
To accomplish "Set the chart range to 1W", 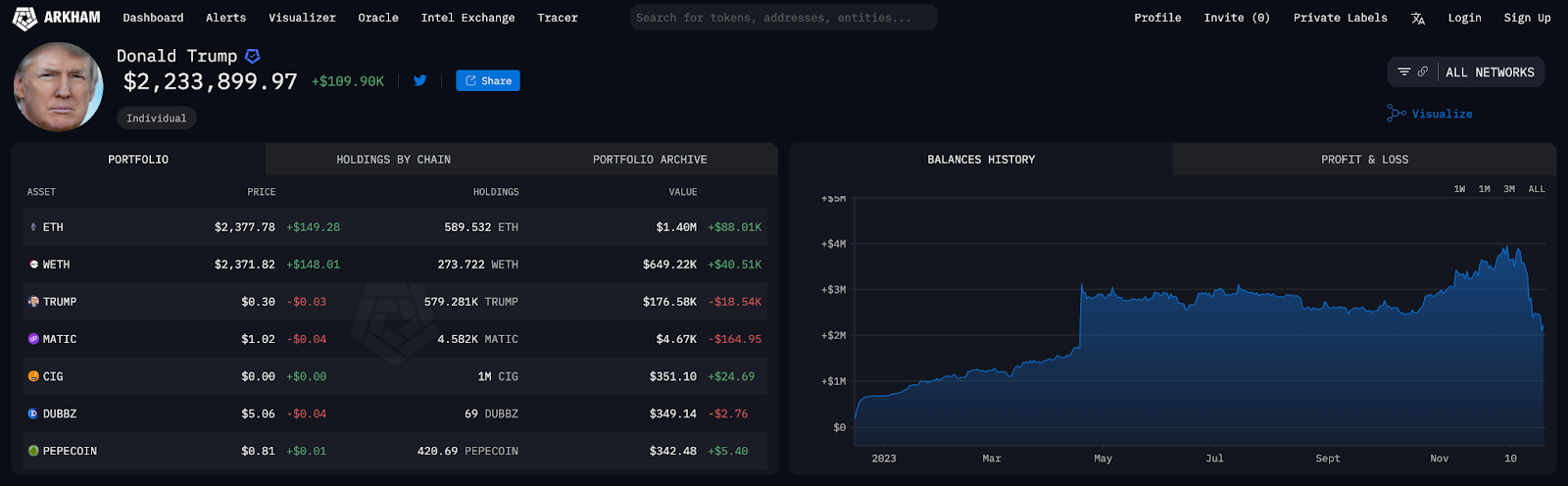I will tap(1459, 189).
